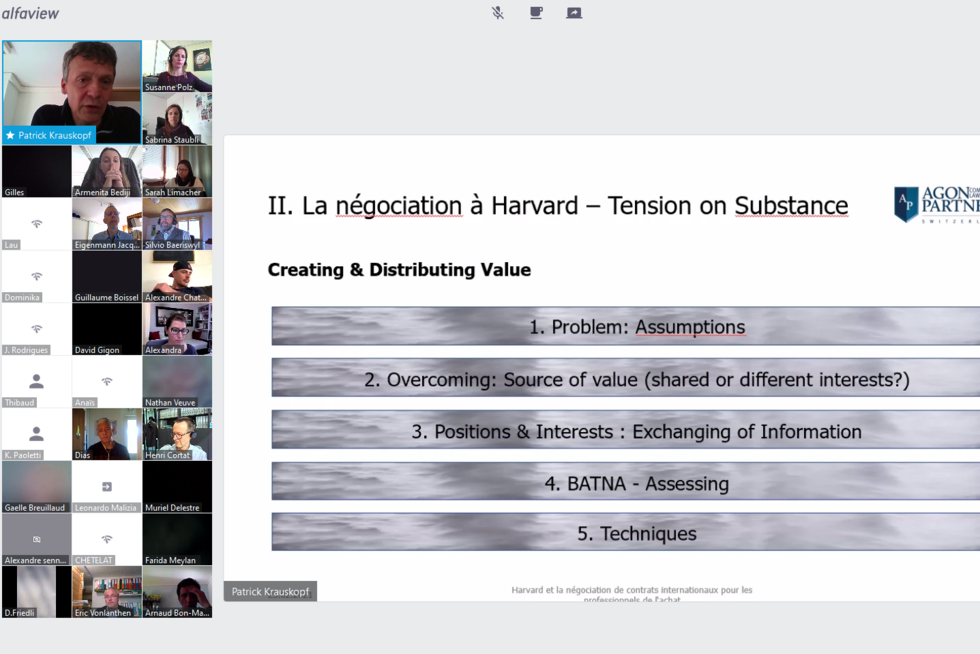Click the slide bar '4. BATNA - Assessing'
The width and height of the screenshot is (980, 654).
click(626, 481)
